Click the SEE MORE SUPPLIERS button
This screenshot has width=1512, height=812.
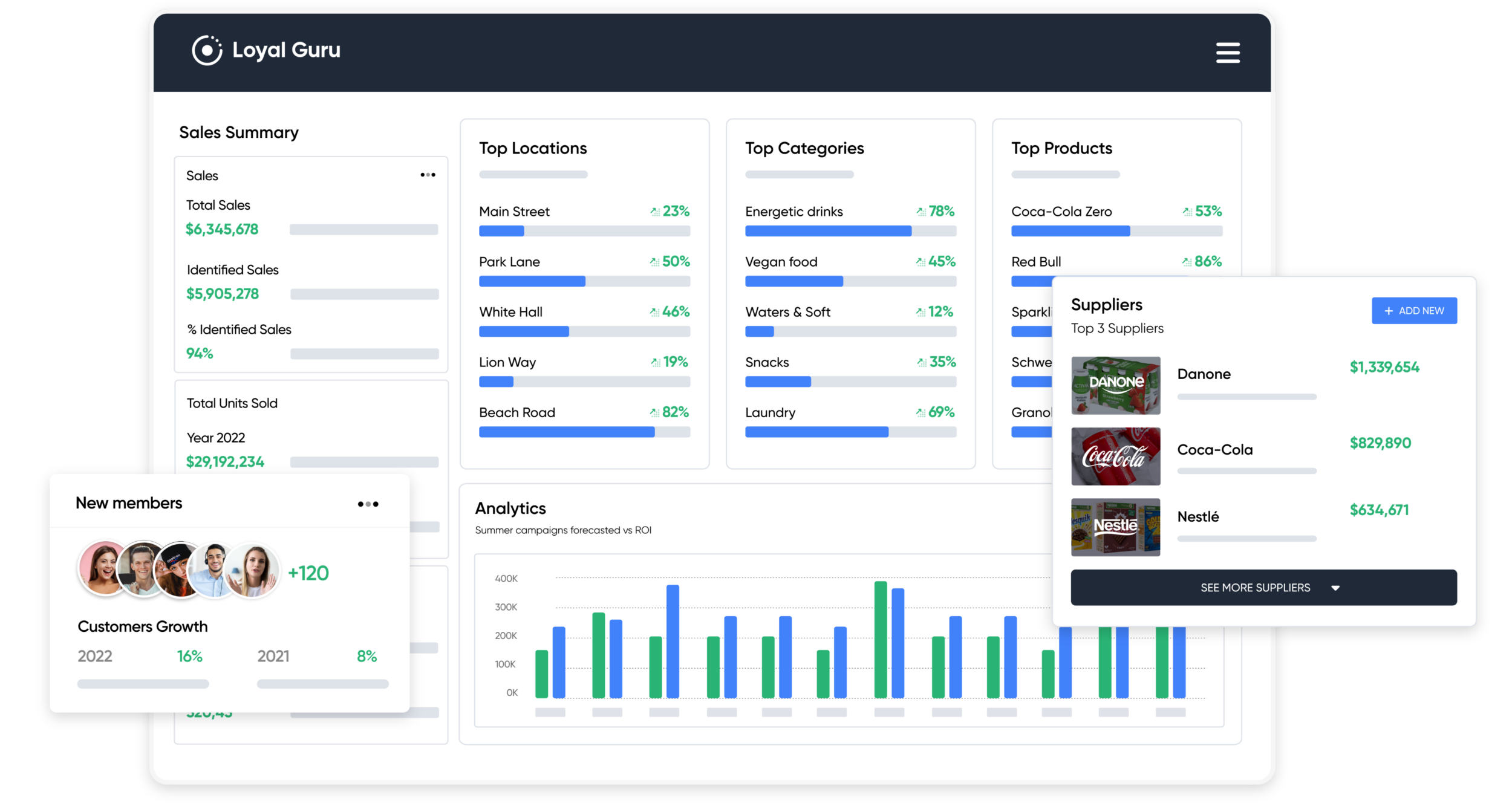[x=1255, y=587]
